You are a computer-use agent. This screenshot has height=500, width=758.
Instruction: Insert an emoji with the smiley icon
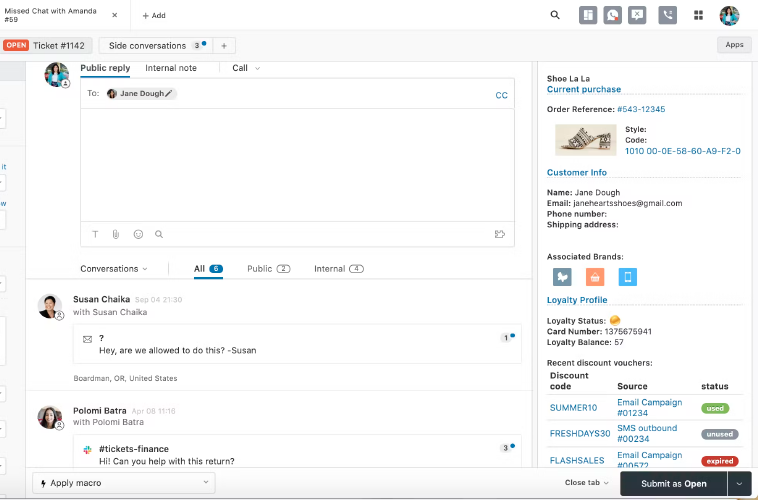[138, 234]
